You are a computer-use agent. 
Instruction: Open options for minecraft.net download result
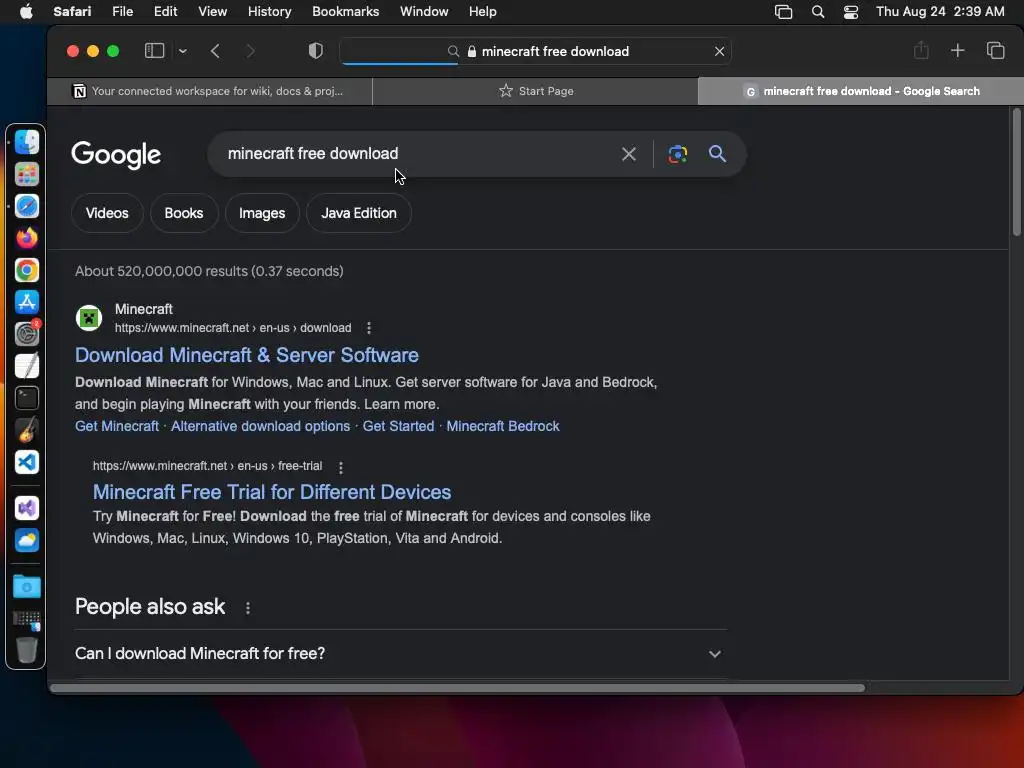click(369, 328)
